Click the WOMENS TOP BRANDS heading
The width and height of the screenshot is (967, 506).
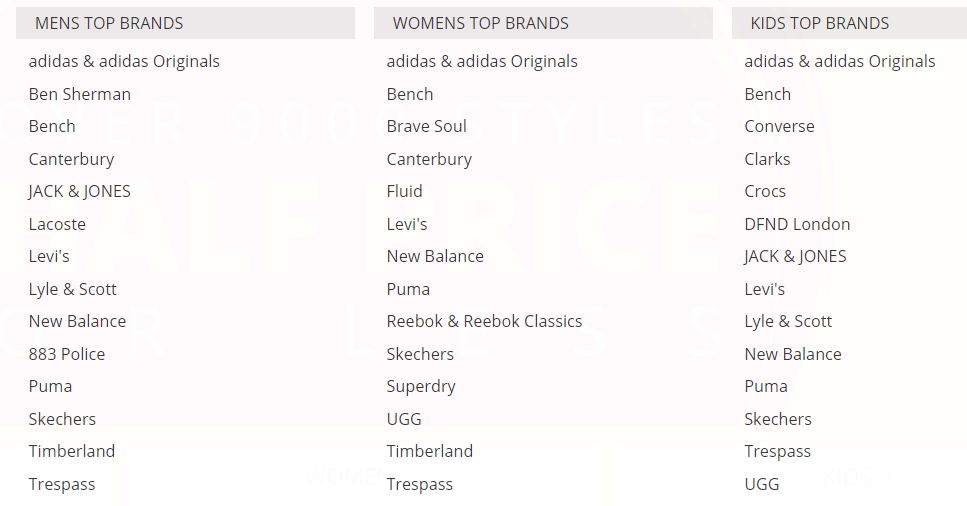pos(481,23)
